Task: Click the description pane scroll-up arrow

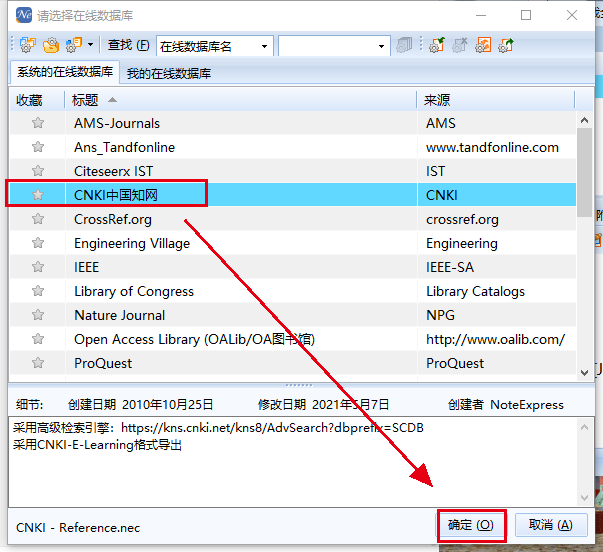Action: click(x=585, y=427)
